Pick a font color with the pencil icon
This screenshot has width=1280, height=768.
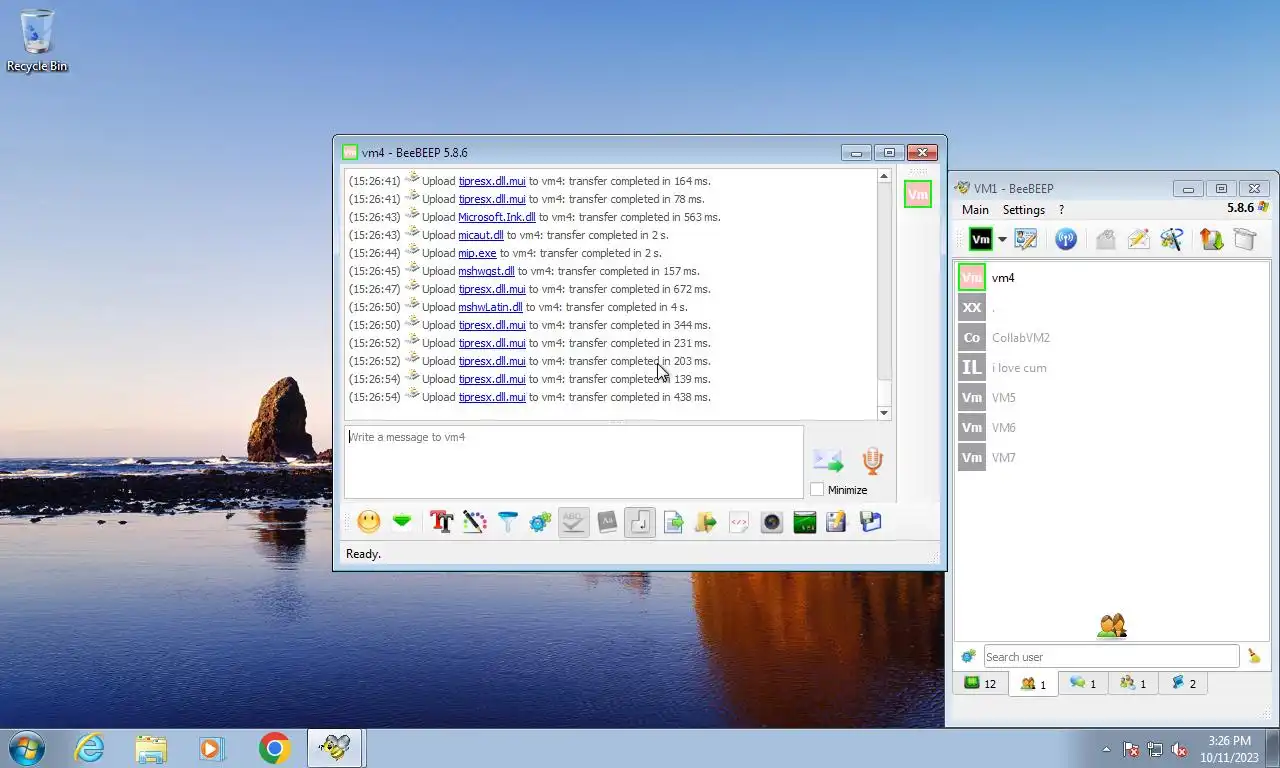[x=474, y=522]
